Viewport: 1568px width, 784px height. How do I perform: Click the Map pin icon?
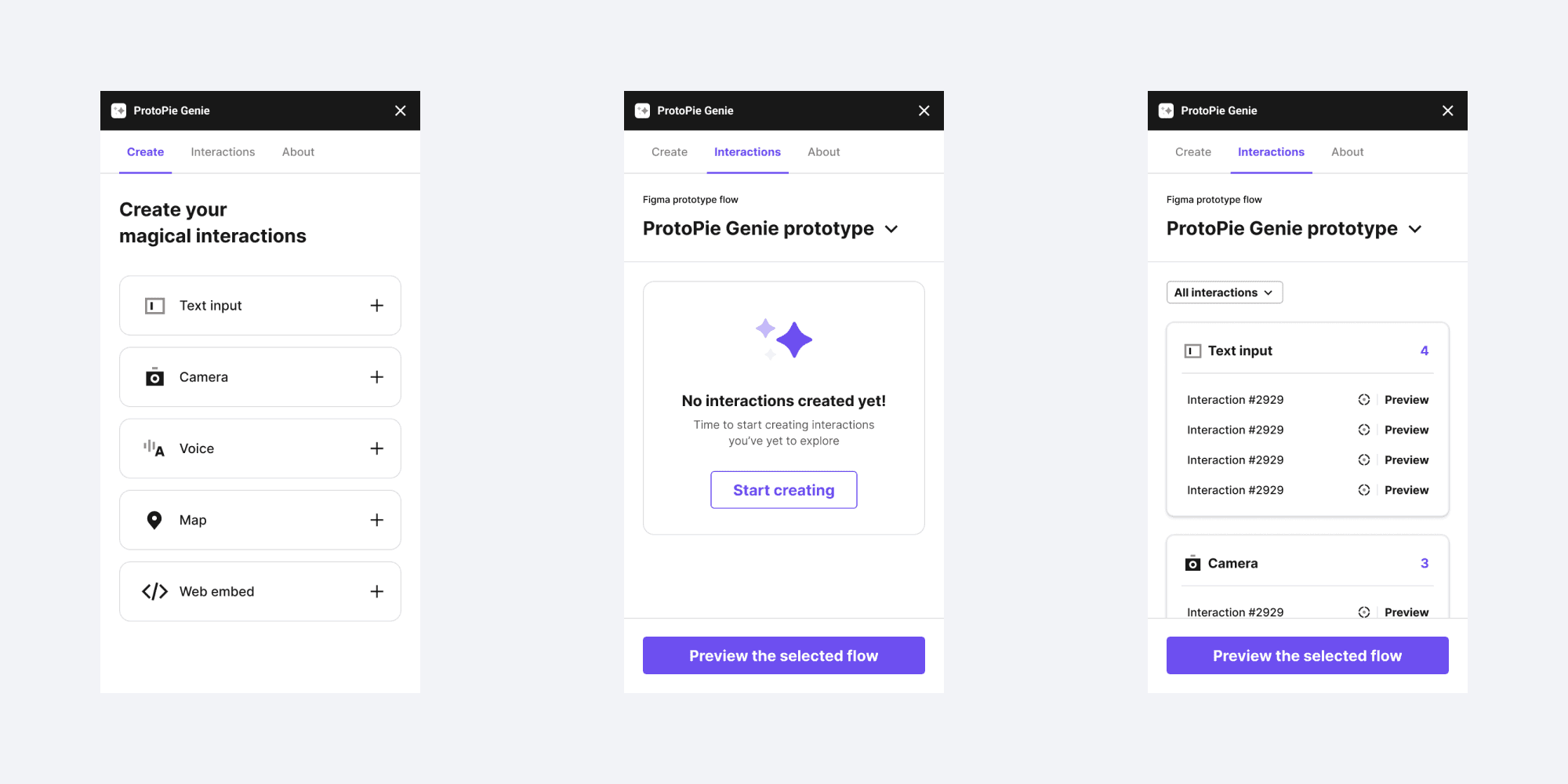pyautogui.click(x=154, y=520)
